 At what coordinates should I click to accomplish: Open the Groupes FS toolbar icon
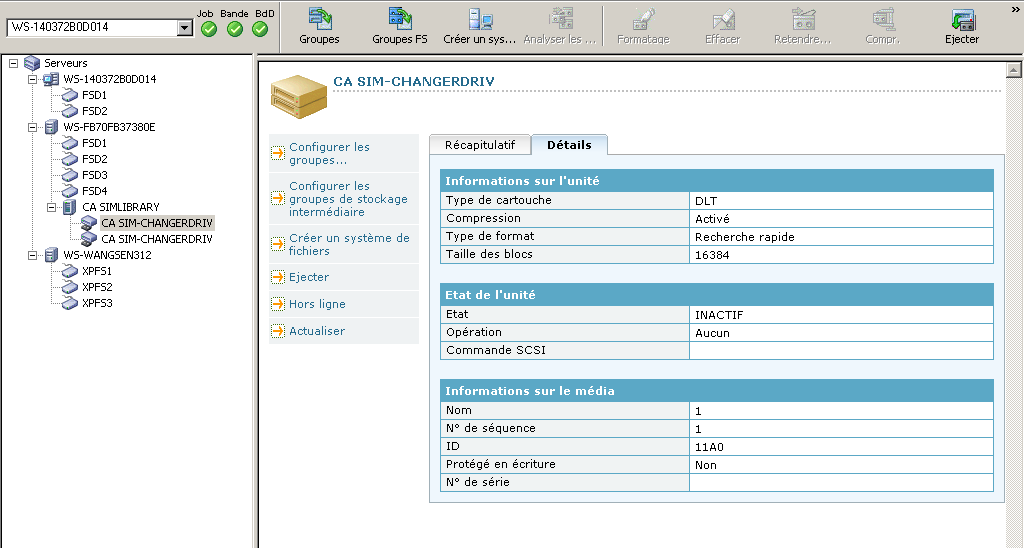pos(400,19)
